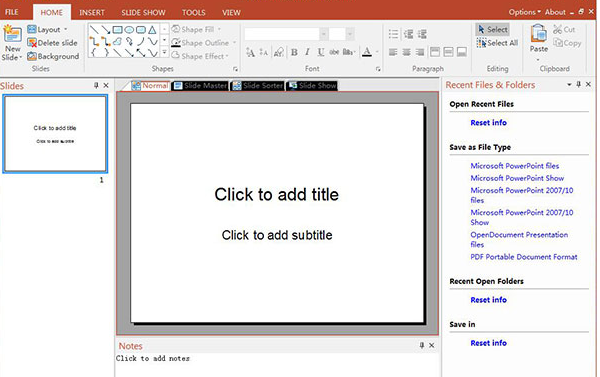Click PDF Portable Document Format link

523,257
